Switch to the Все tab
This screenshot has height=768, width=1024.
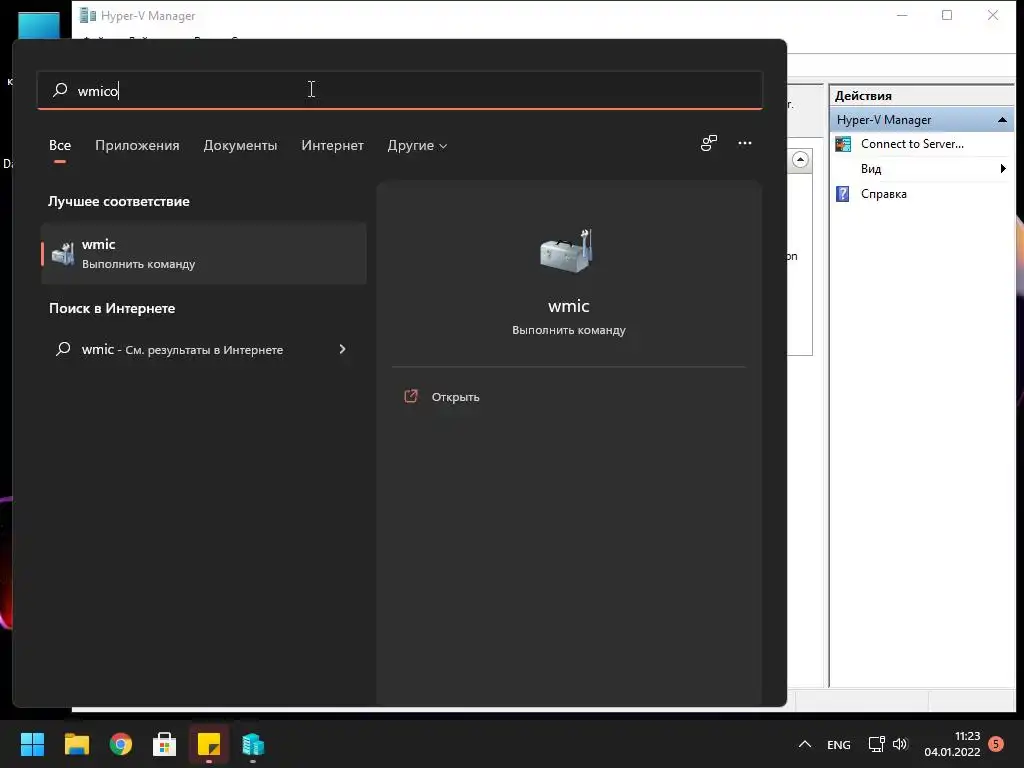60,145
